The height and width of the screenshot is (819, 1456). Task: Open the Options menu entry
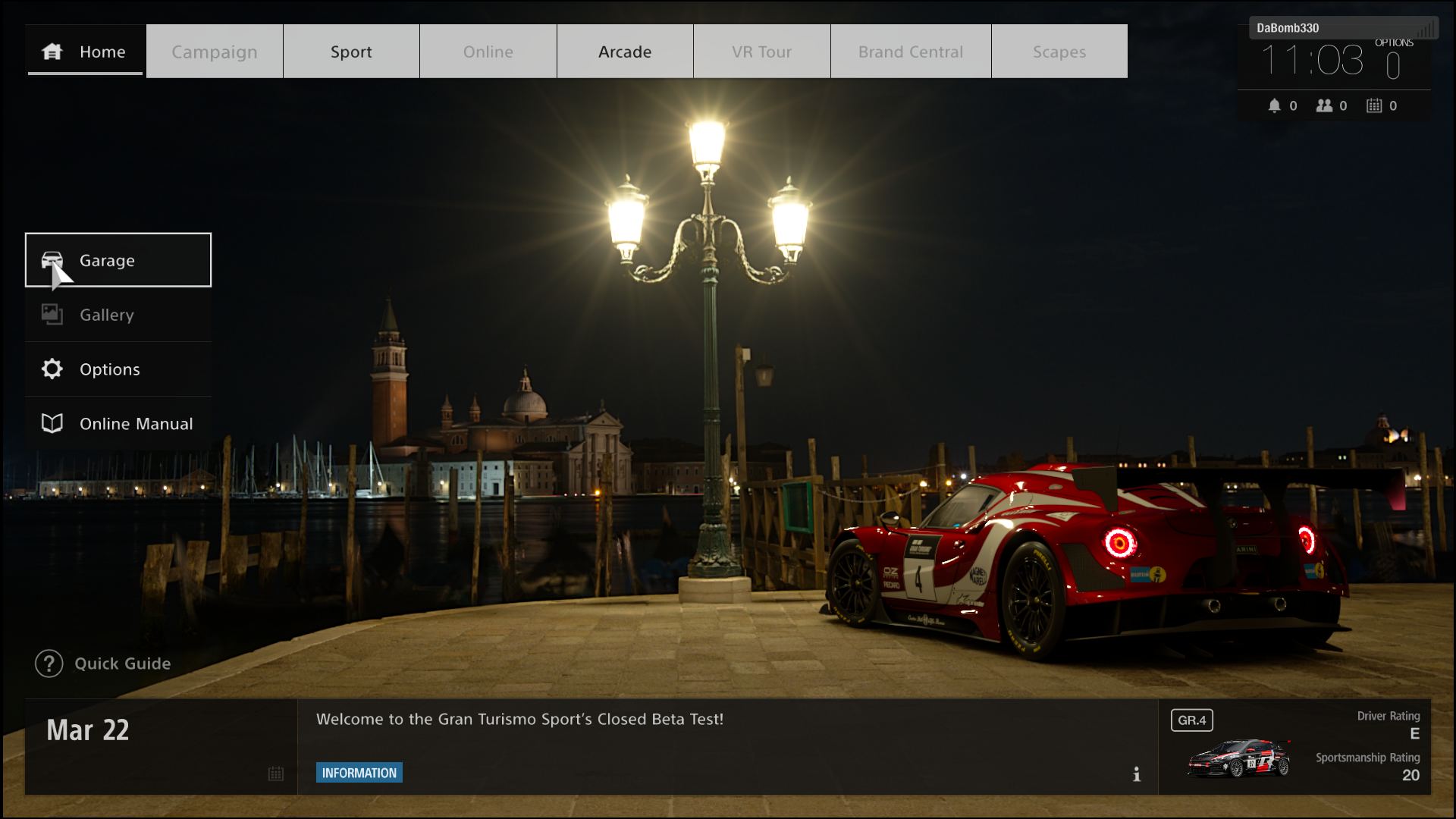pyautogui.click(x=118, y=369)
